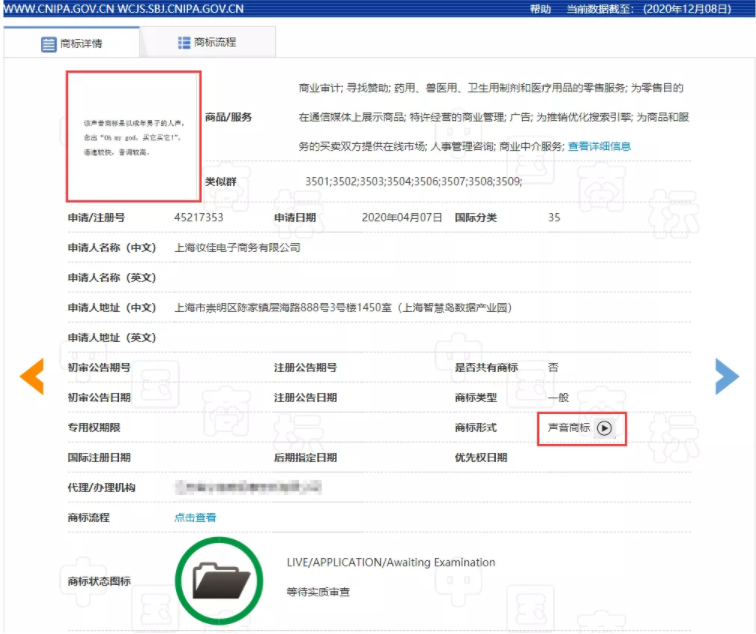Select the header data date 2020年12月08日
Image resolution: width=756 pixels, height=634 pixels.
coord(687,9)
